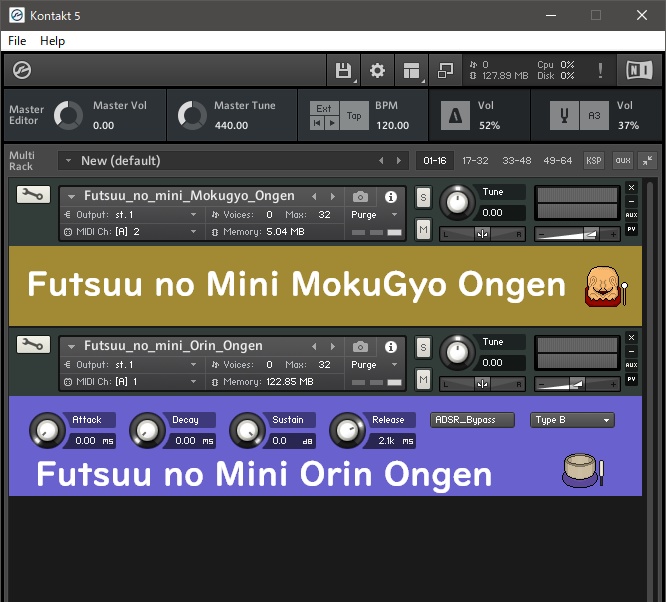
Task: Toggle PV performance view on Orin
Action: tap(631, 379)
